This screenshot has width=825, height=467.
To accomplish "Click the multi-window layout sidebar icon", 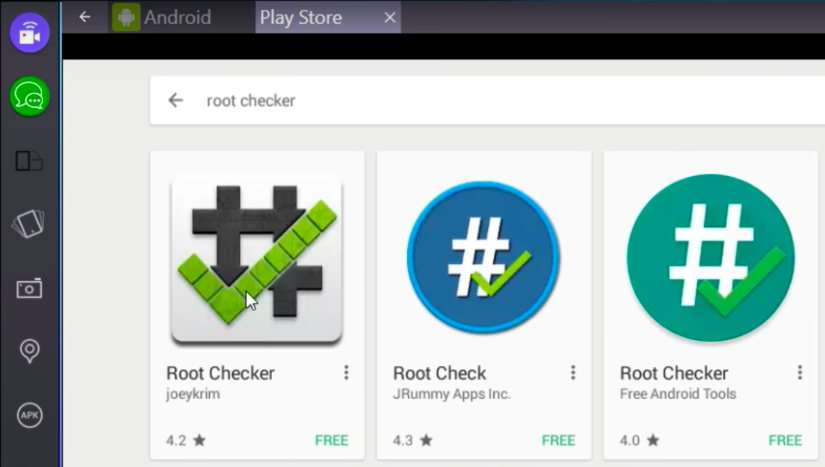I will (x=29, y=161).
